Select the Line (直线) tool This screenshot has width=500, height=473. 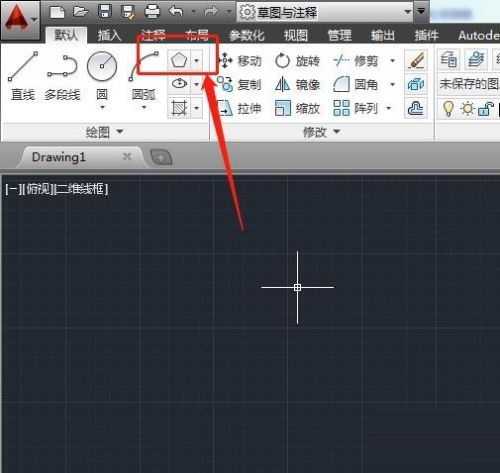pos(23,76)
